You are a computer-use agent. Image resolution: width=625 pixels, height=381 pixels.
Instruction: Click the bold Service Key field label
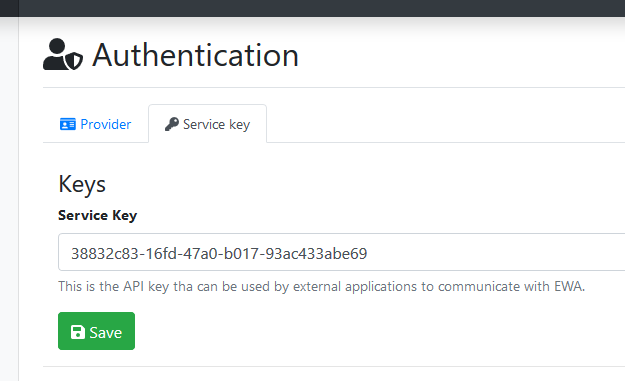pyautogui.click(x=98, y=215)
